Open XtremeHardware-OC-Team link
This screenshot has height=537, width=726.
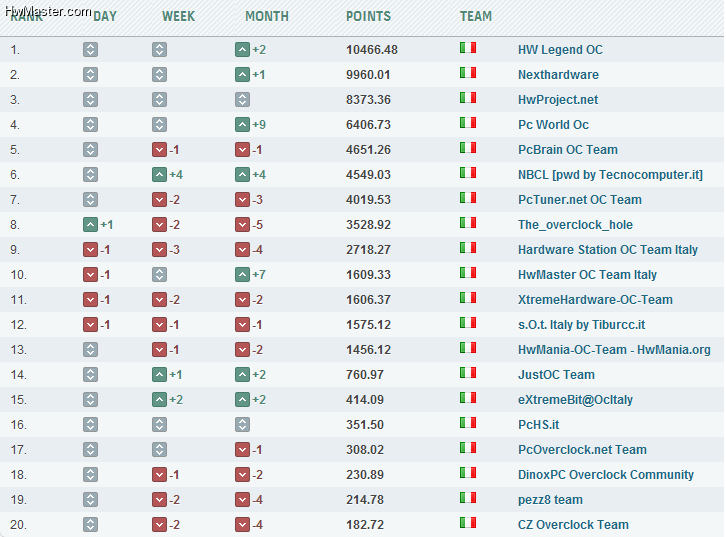pyautogui.click(x=595, y=300)
